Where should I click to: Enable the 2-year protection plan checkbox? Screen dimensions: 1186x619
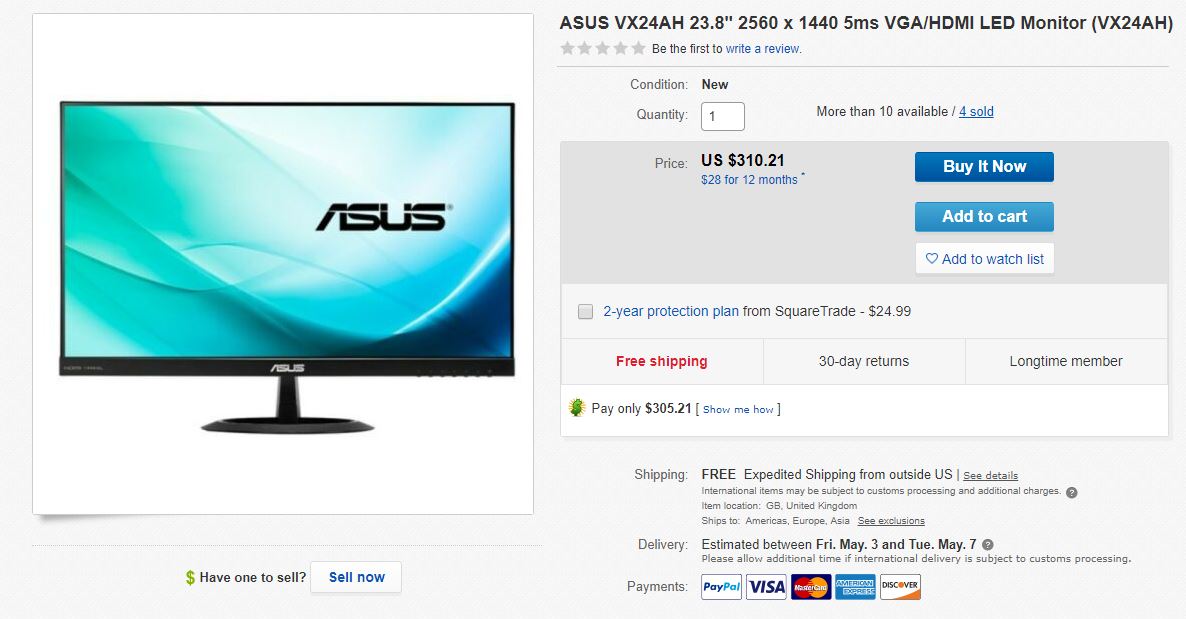point(585,312)
